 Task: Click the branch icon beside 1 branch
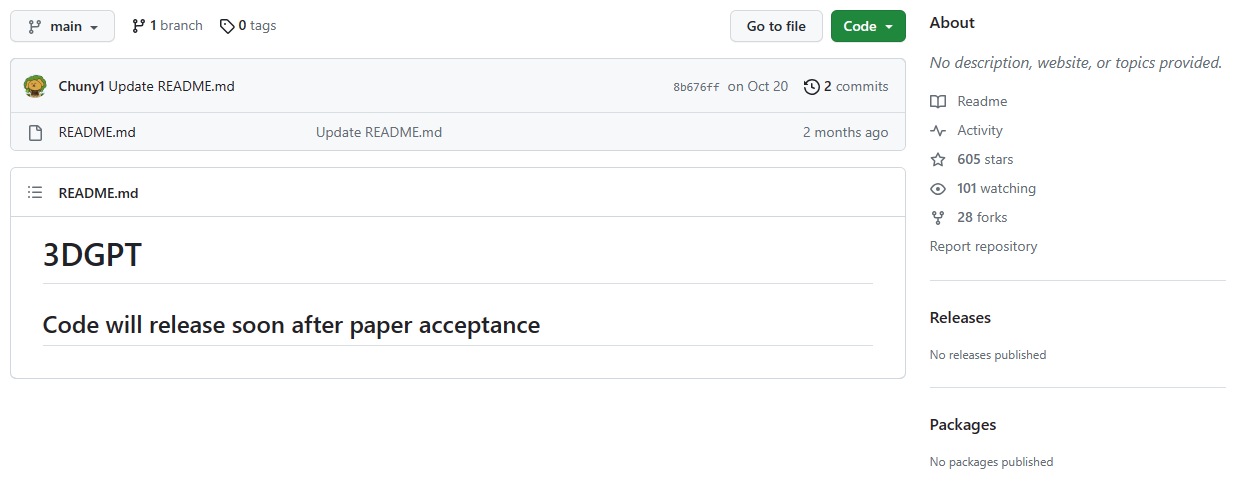138,26
